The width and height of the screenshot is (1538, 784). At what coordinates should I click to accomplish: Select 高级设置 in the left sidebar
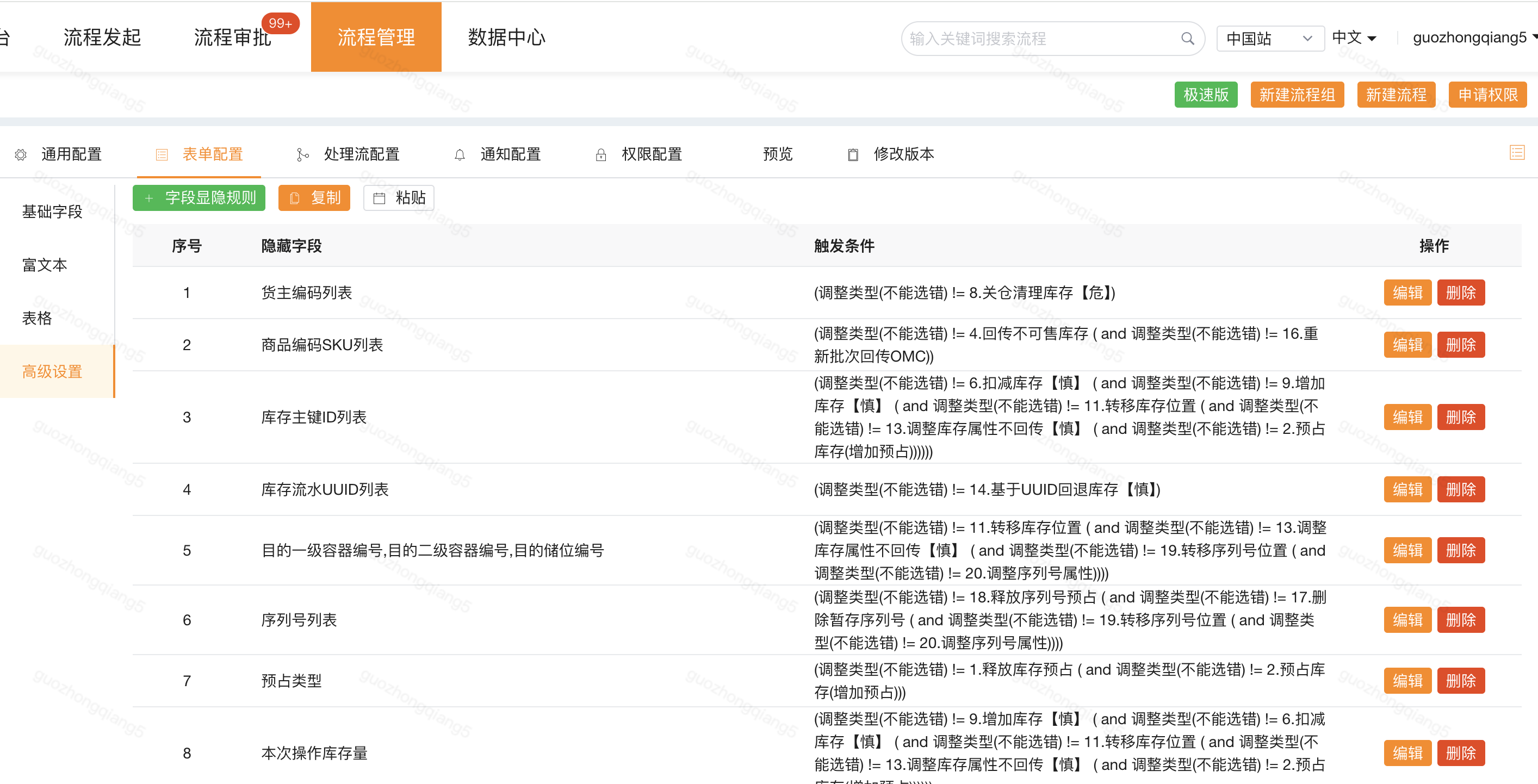point(52,372)
